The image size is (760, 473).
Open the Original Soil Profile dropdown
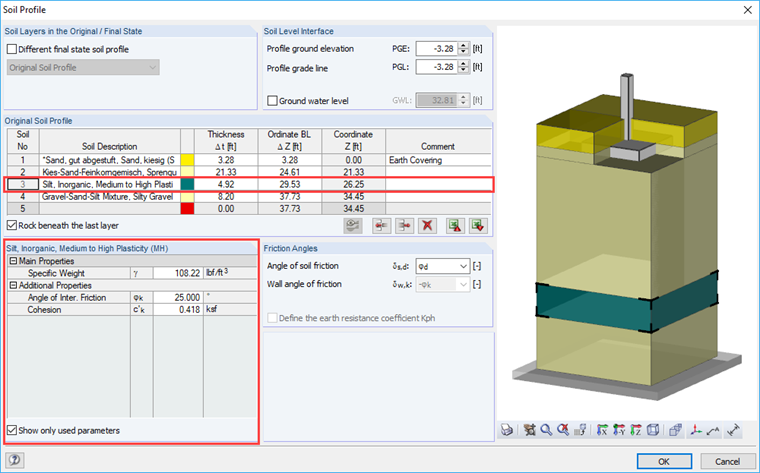pos(83,67)
